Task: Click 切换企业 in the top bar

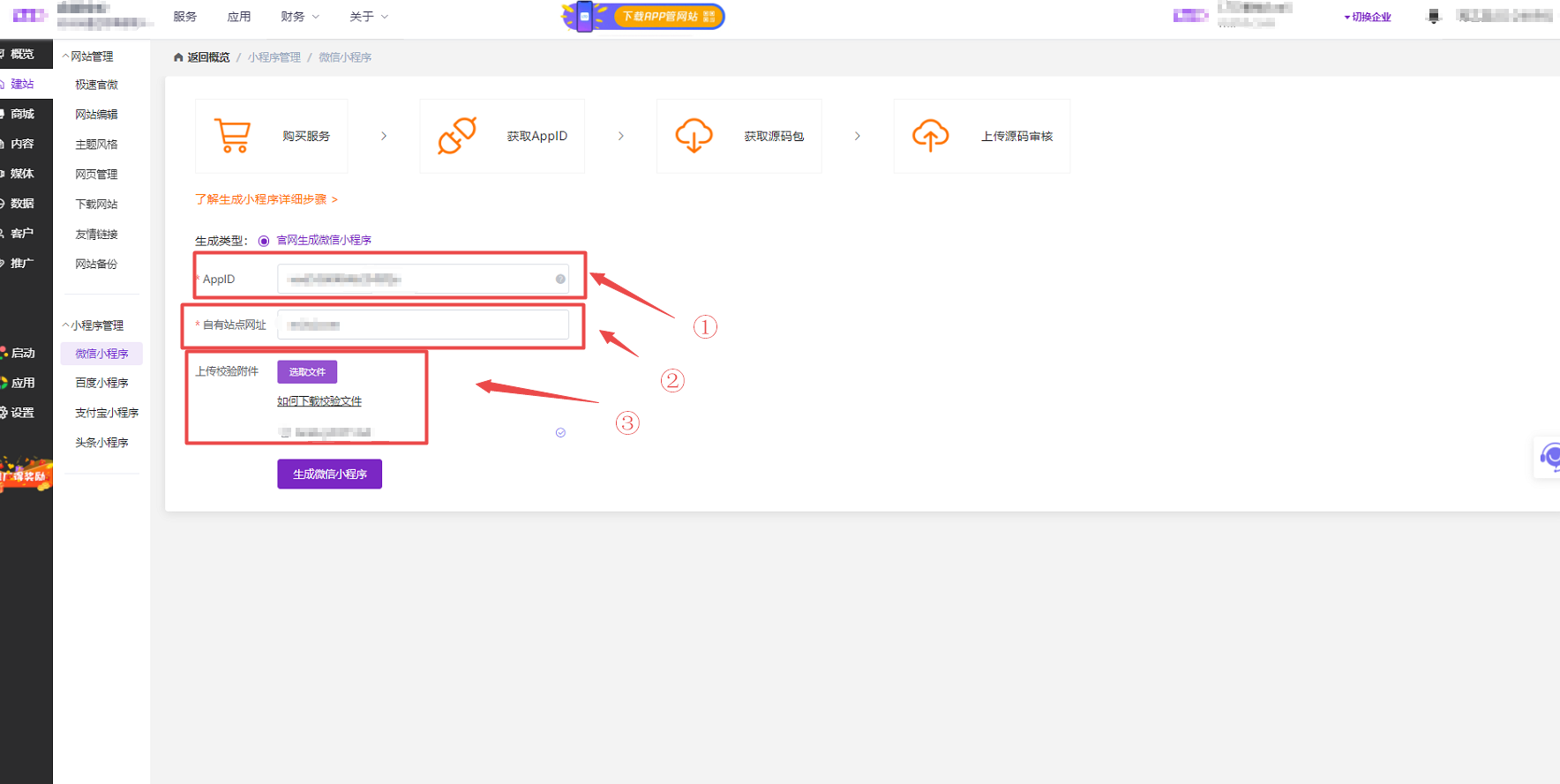Action: click(1369, 17)
